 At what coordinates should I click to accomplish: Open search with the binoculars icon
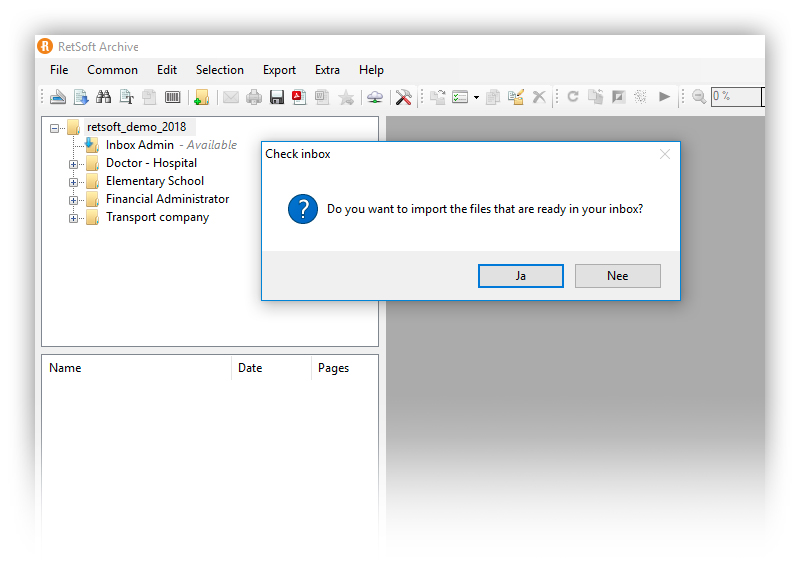[104, 96]
